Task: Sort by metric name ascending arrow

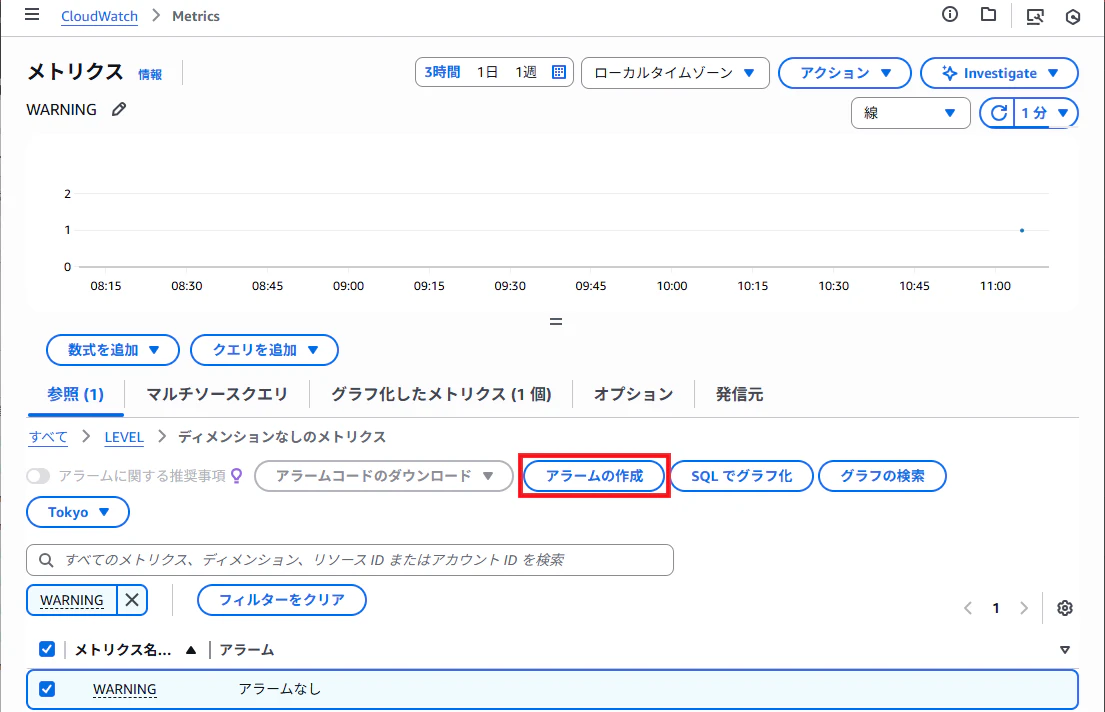Action: pyautogui.click(x=191, y=650)
